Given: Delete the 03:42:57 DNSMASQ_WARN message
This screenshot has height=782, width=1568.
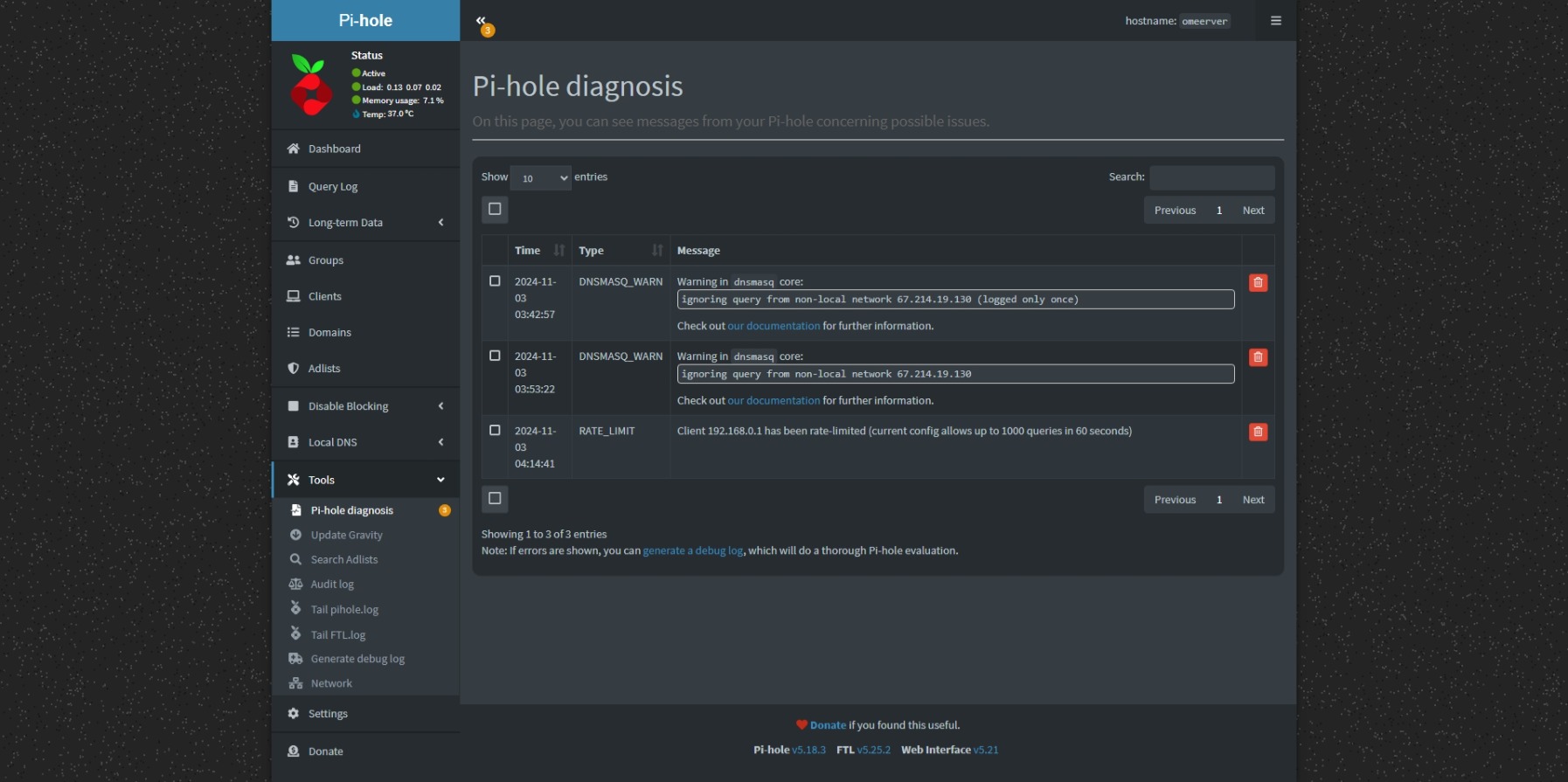Looking at the screenshot, I should tap(1258, 282).
